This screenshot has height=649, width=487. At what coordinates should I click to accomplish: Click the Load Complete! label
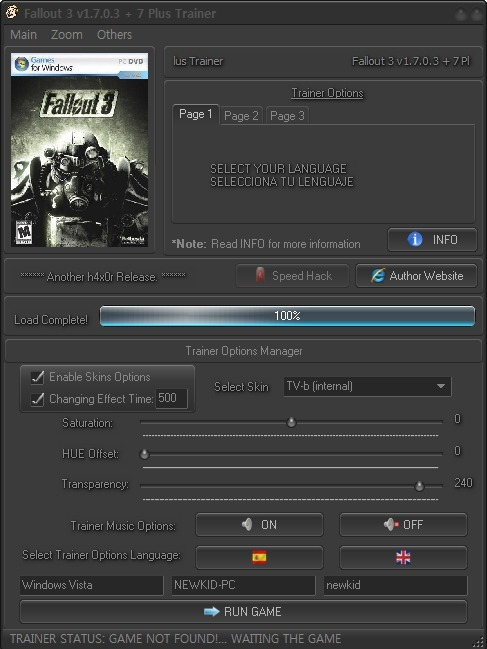51,320
